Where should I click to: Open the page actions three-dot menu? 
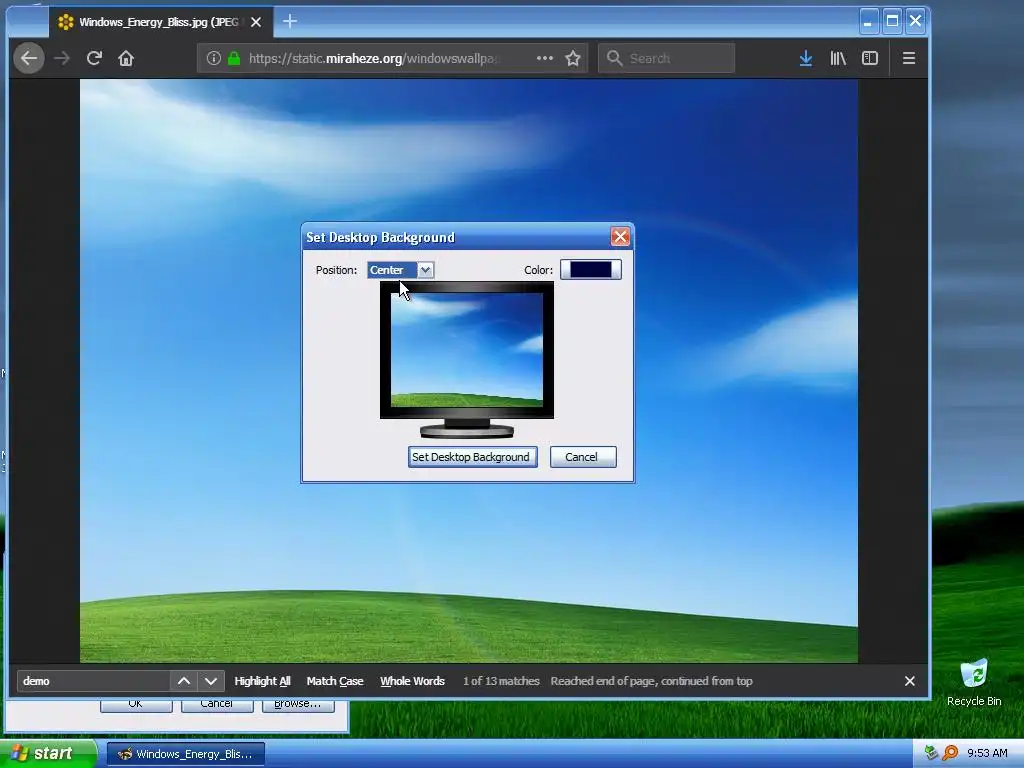(x=545, y=58)
